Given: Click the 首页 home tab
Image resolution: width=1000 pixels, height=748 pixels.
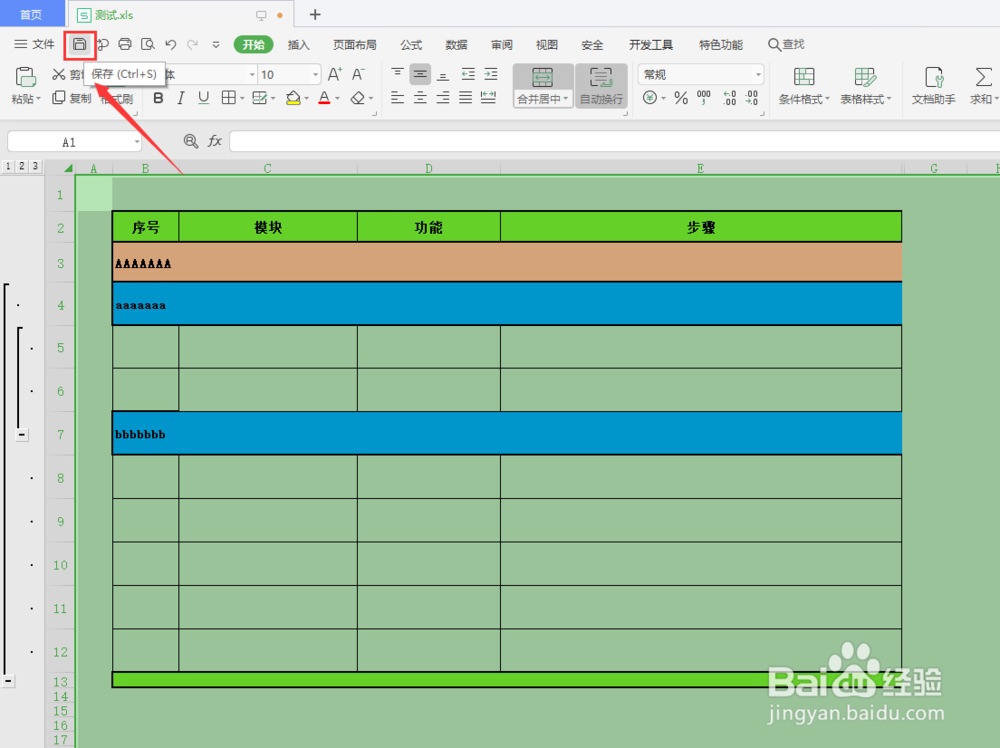Looking at the screenshot, I should click(x=31, y=14).
